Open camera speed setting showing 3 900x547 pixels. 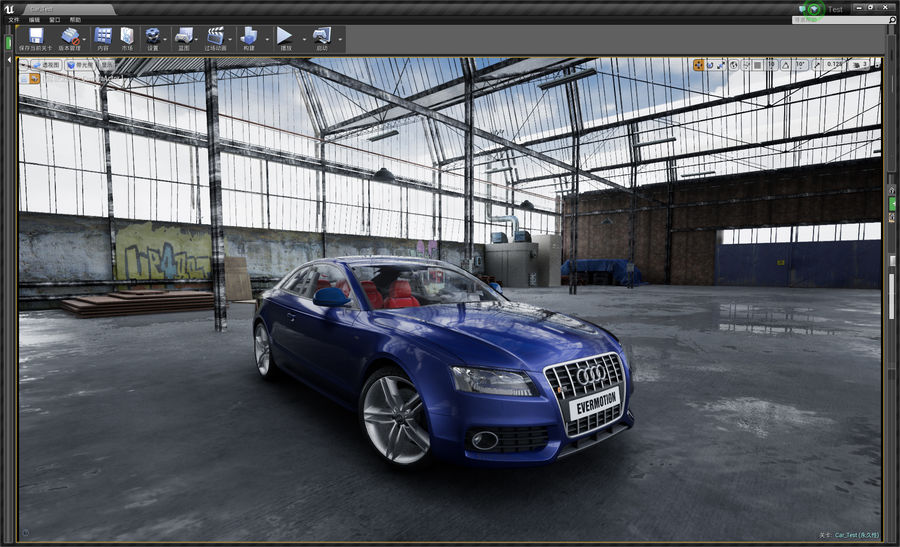(859, 65)
